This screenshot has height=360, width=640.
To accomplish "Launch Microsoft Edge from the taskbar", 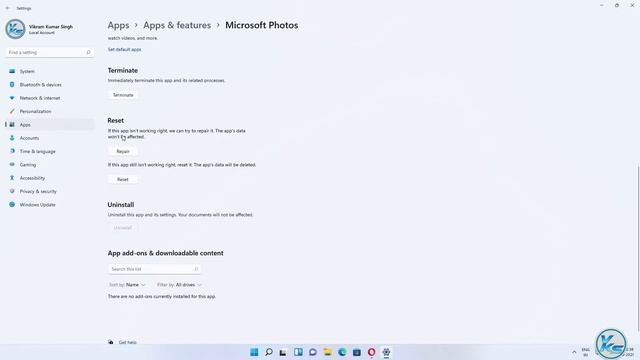I will 342,352.
